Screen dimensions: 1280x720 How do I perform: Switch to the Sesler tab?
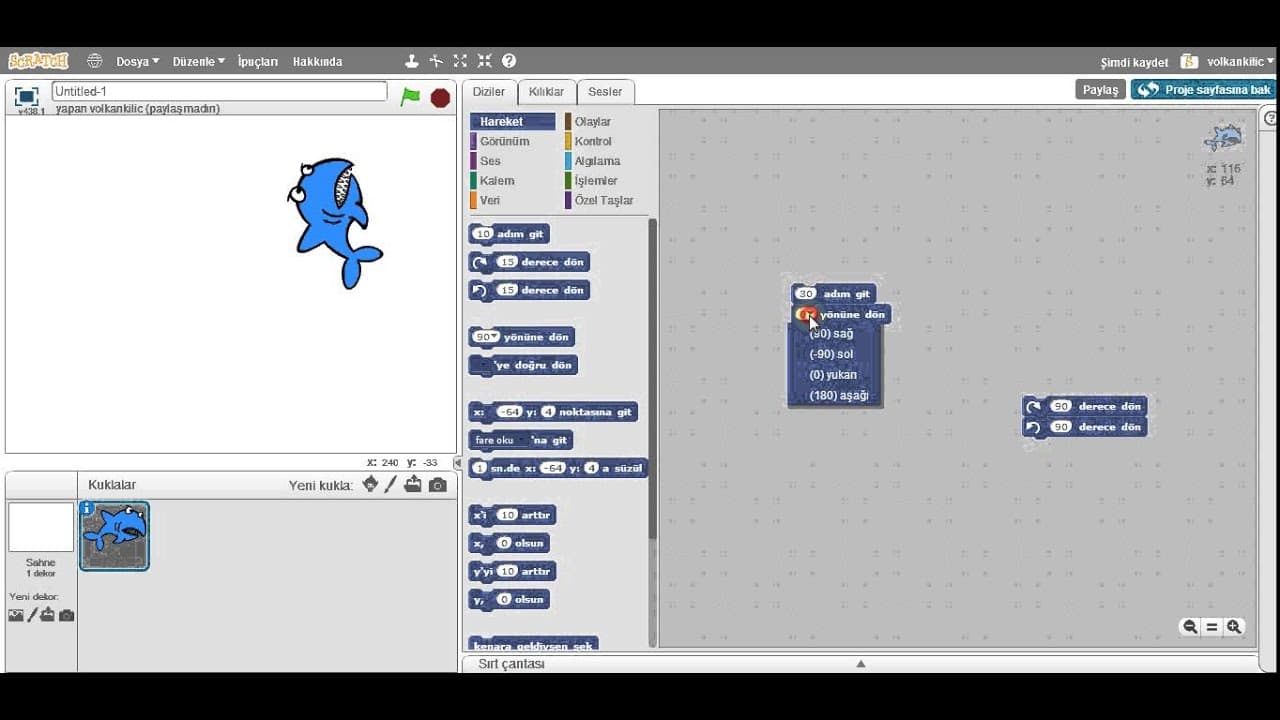(605, 92)
